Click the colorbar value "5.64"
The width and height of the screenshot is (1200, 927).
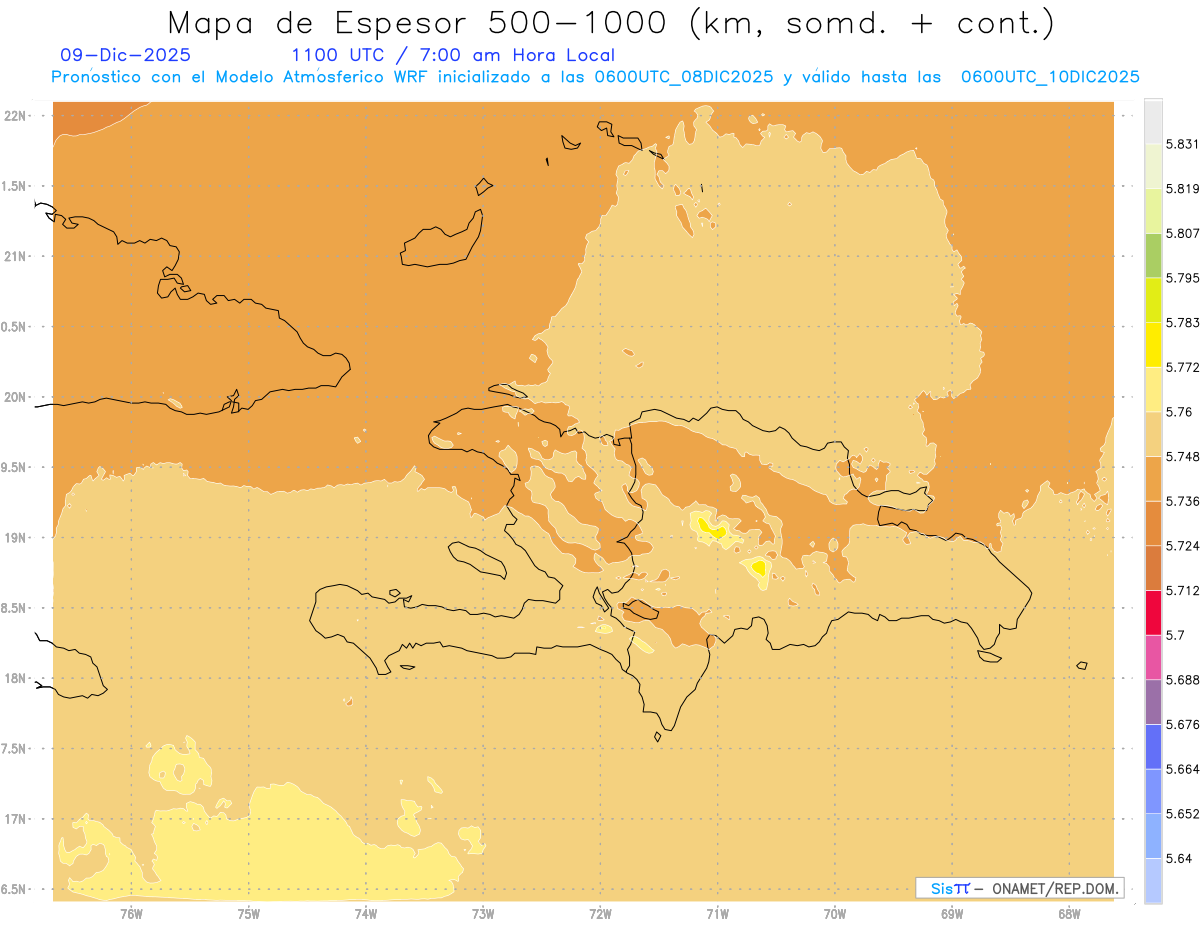point(1179,858)
